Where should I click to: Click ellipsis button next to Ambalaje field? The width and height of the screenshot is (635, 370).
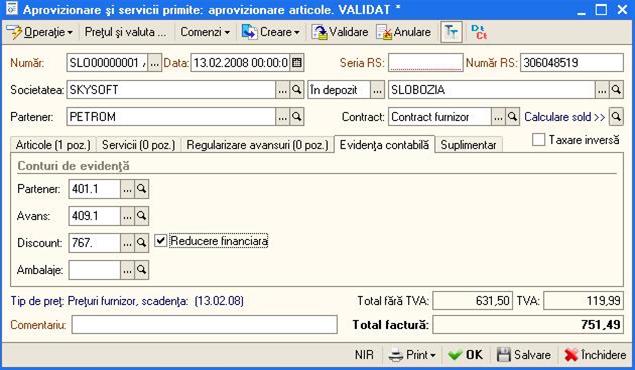[x=127, y=270]
